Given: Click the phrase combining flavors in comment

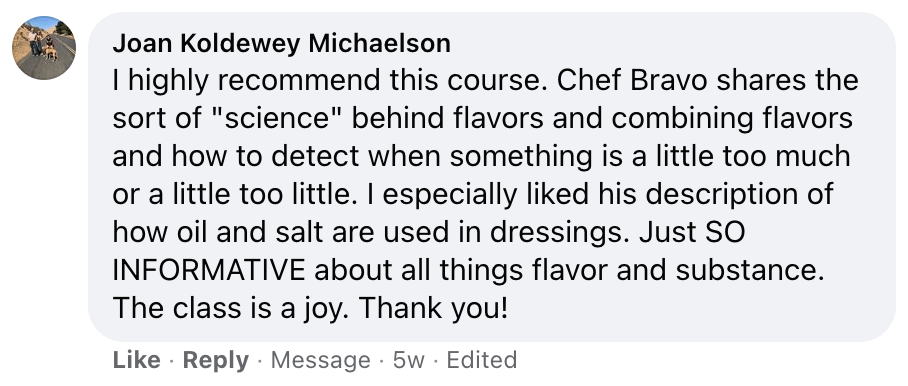Looking at the screenshot, I should [x=732, y=119].
